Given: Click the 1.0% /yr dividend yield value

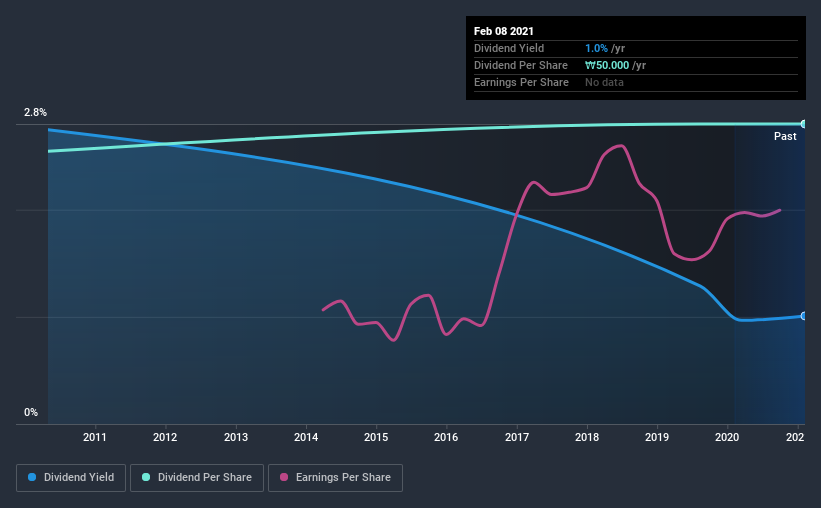Looking at the screenshot, I should pyautogui.click(x=604, y=48).
